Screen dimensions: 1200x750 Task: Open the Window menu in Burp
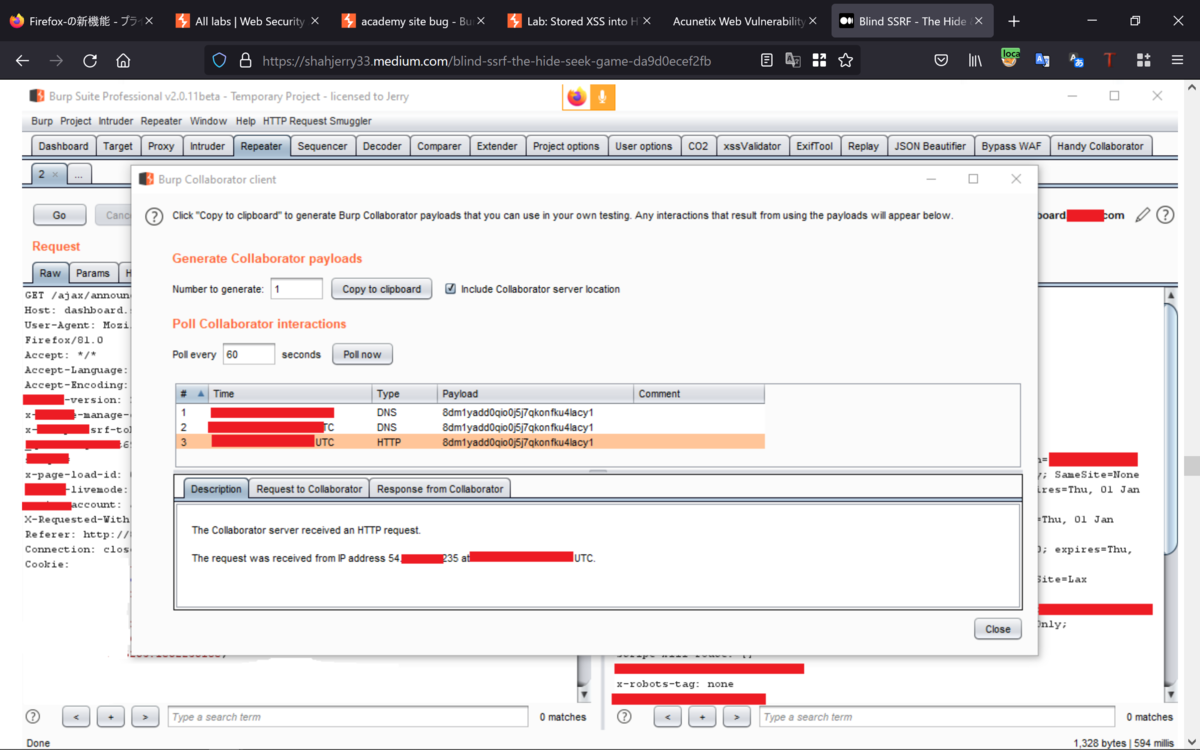208,121
